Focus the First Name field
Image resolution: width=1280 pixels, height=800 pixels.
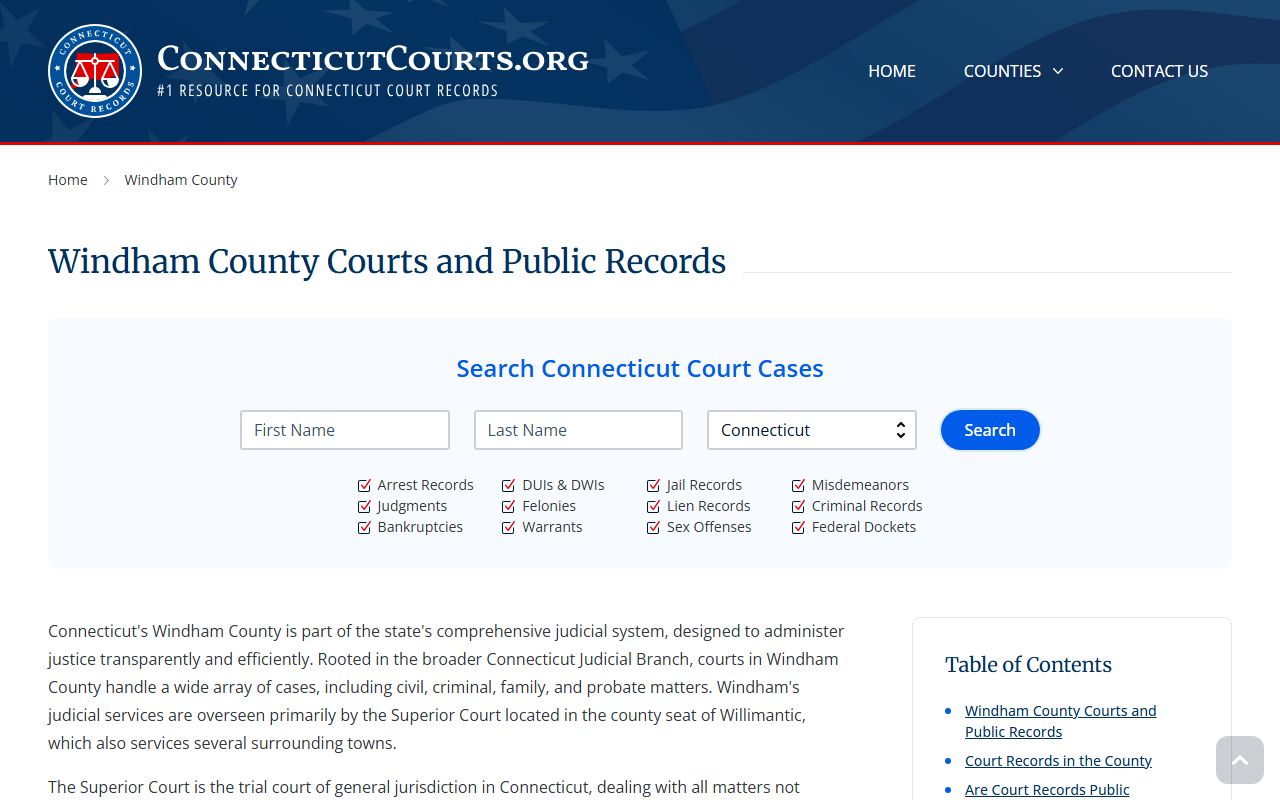pos(345,430)
